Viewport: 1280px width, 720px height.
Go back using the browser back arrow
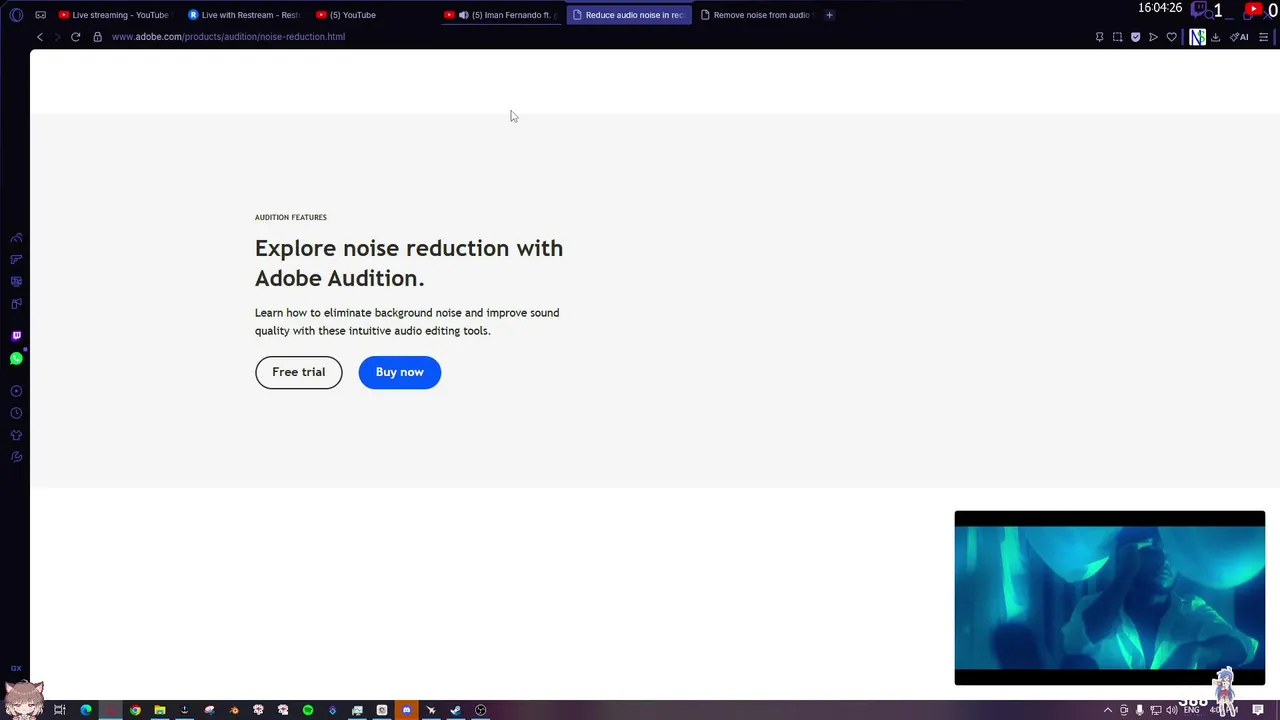click(40, 37)
